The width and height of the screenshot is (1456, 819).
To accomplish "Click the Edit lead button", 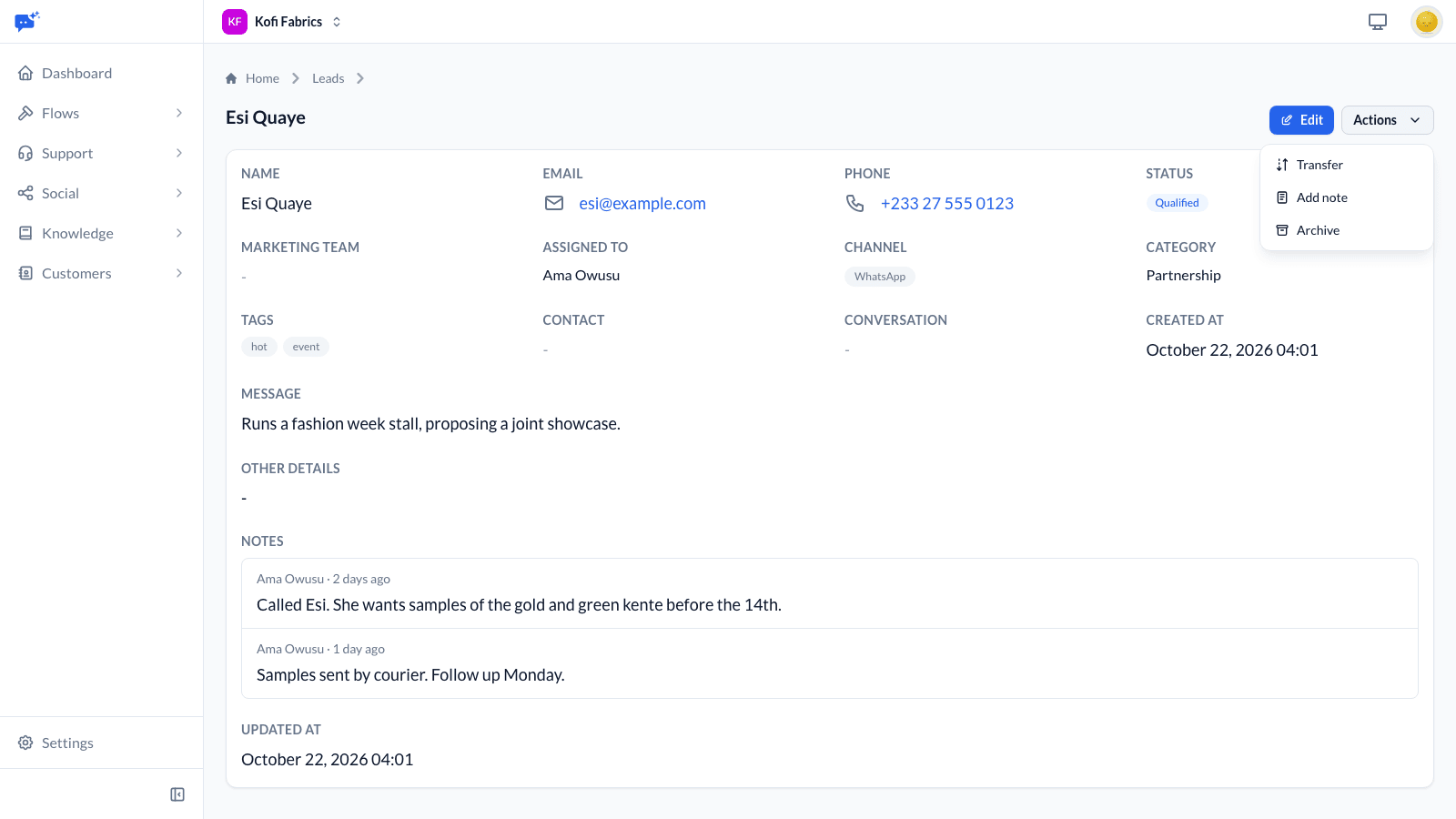I will point(1301,120).
